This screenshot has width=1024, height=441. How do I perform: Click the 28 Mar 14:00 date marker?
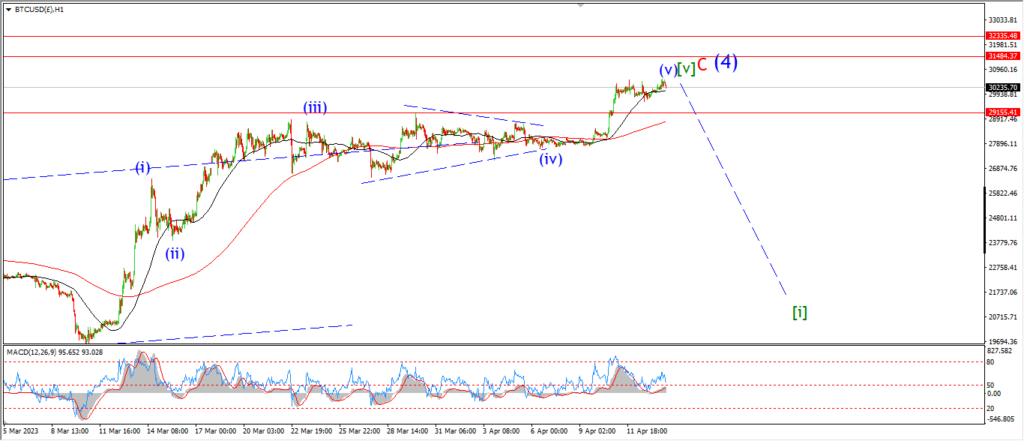point(407,432)
